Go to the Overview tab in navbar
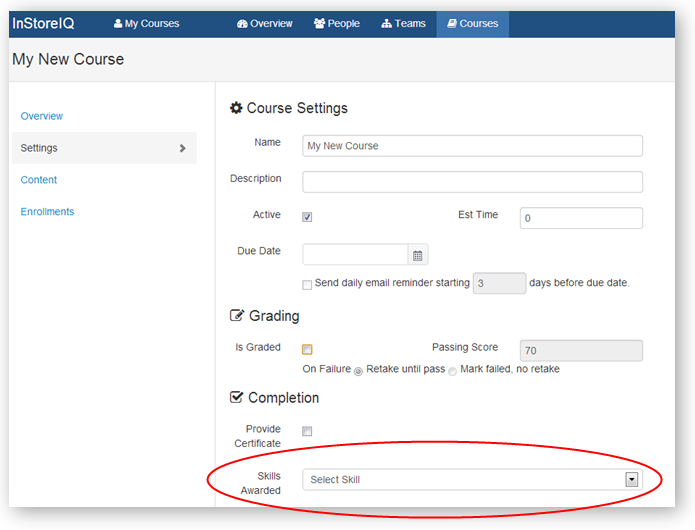The image size is (695, 530). coord(265,23)
